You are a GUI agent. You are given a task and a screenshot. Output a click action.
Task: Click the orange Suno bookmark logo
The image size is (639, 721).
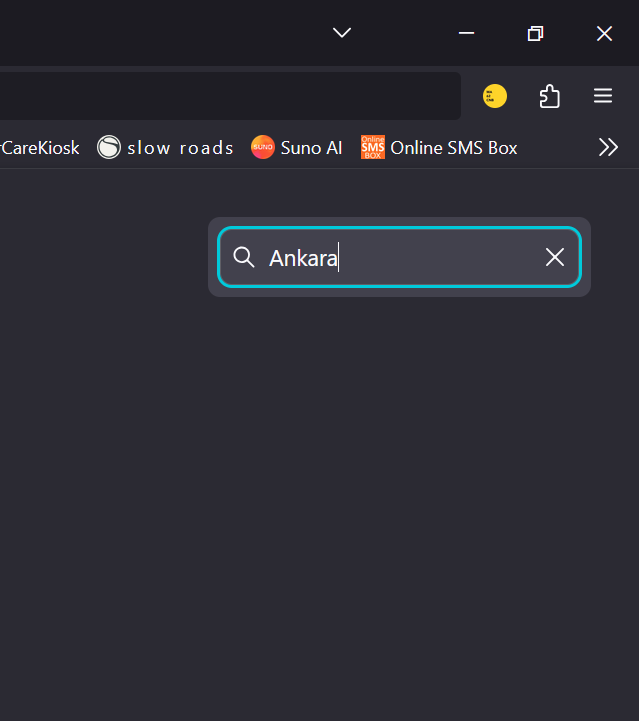point(263,148)
